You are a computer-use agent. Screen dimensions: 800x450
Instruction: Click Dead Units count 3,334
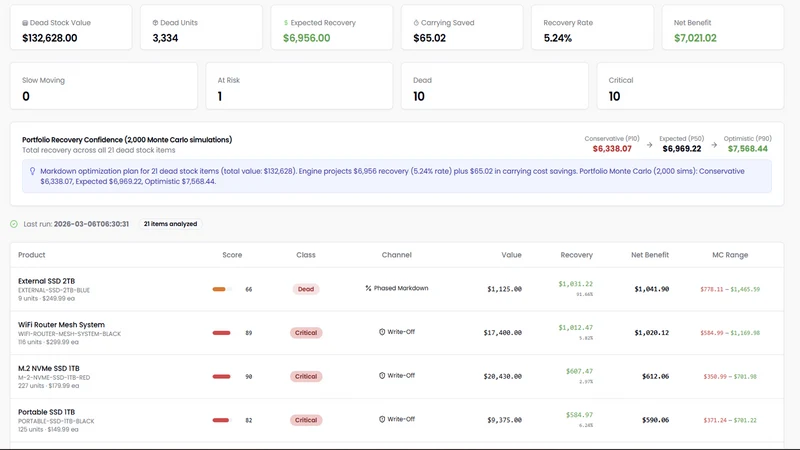coord(165,38)
